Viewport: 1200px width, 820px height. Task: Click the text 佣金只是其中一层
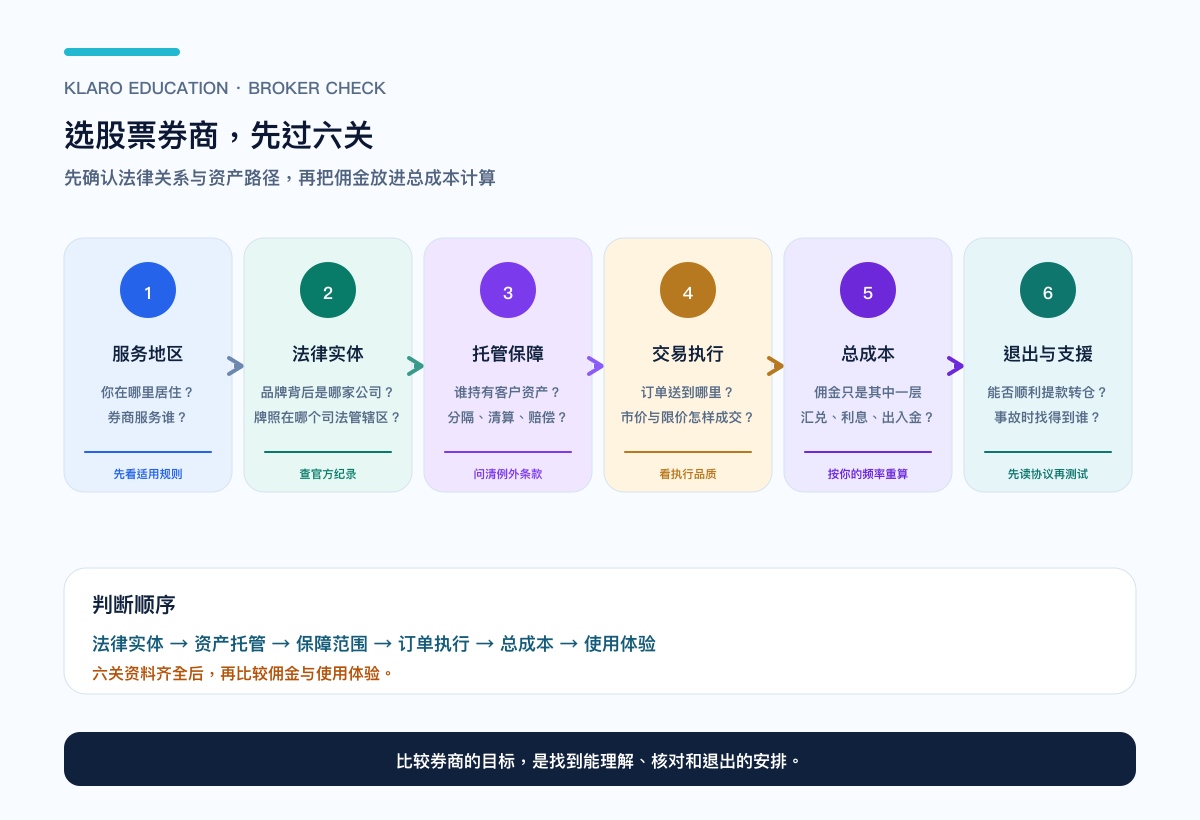coord(868,393)
